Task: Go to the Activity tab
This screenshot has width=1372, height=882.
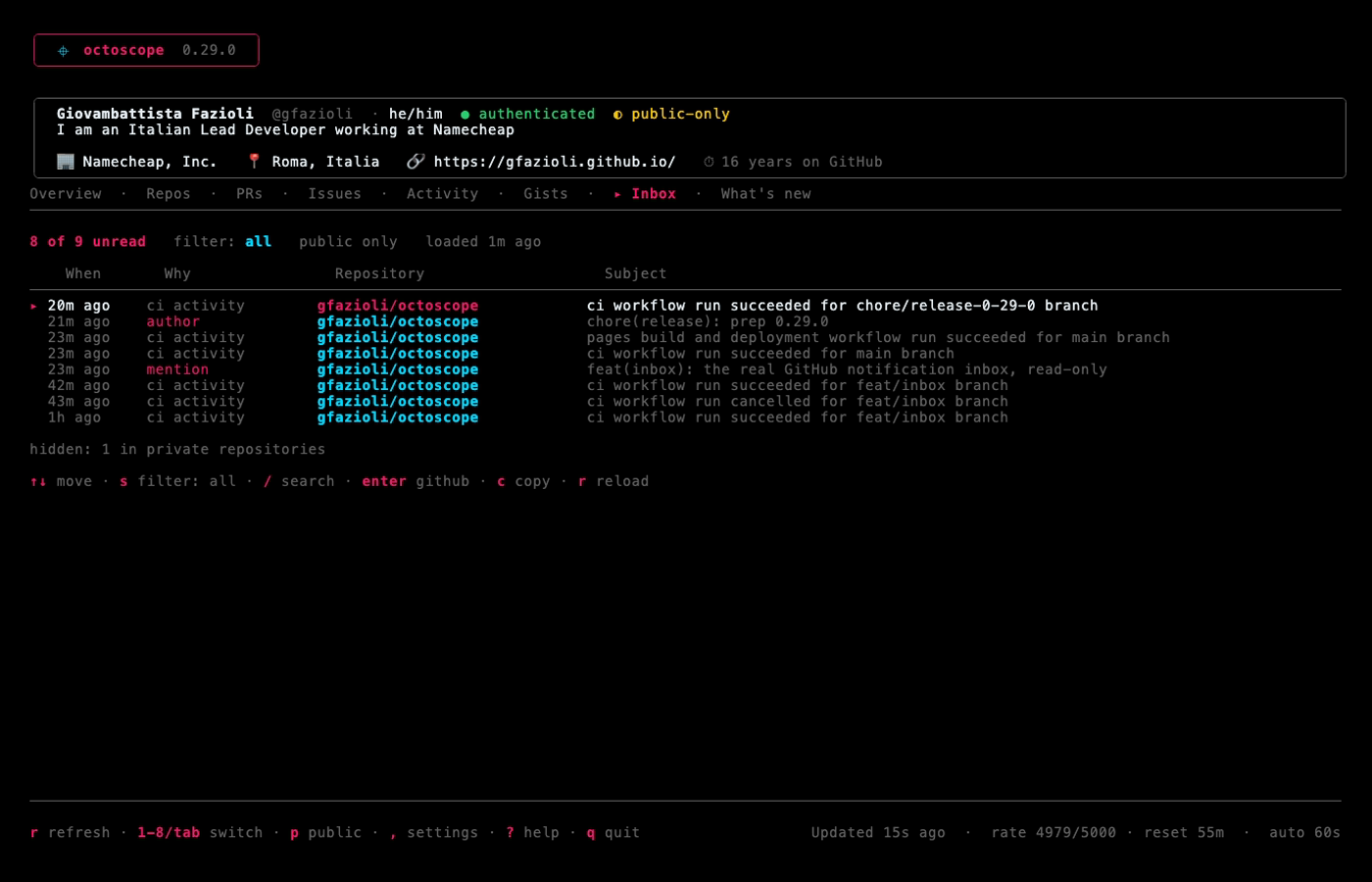Action: coord(443,194)
